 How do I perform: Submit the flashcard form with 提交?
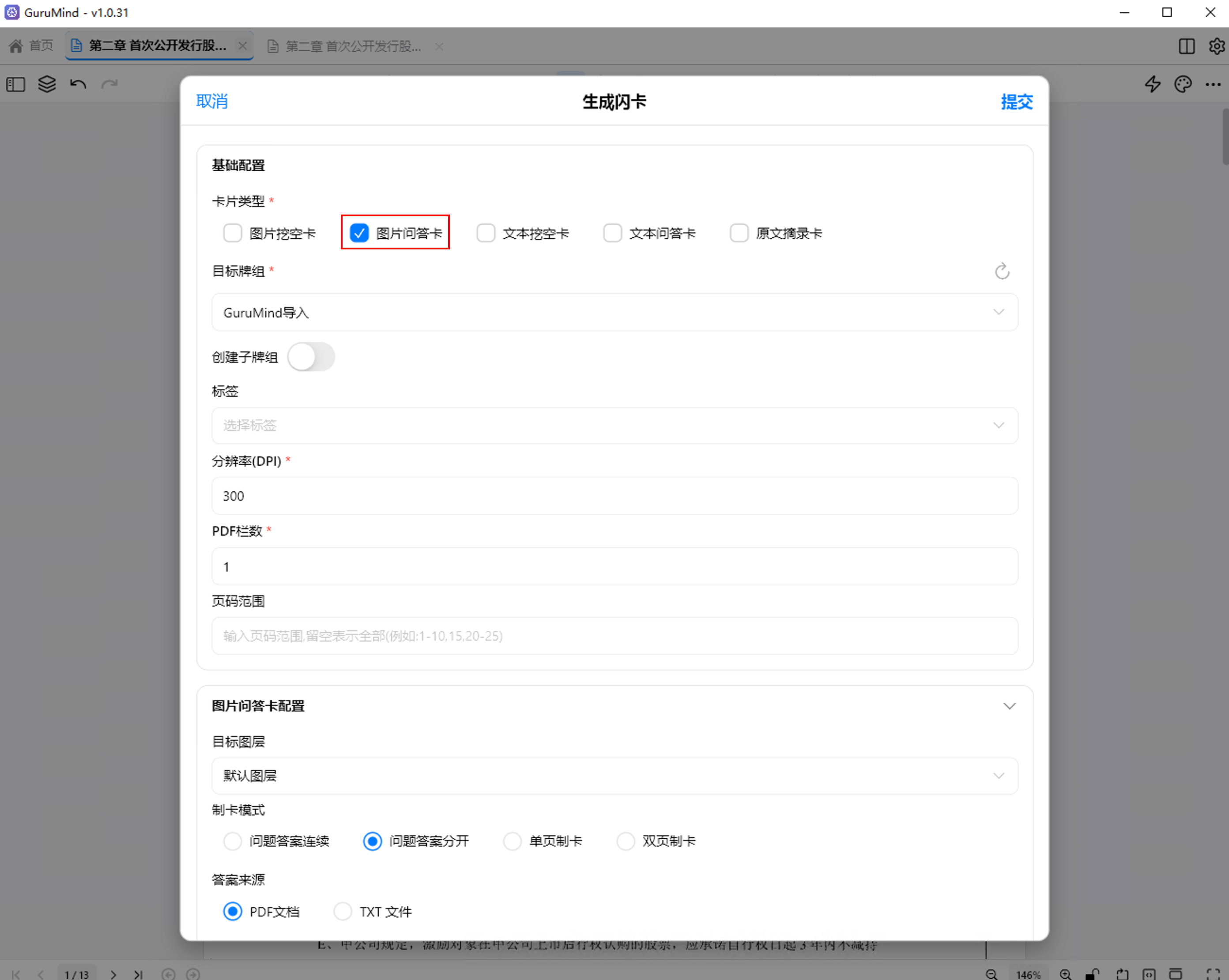1016,102
